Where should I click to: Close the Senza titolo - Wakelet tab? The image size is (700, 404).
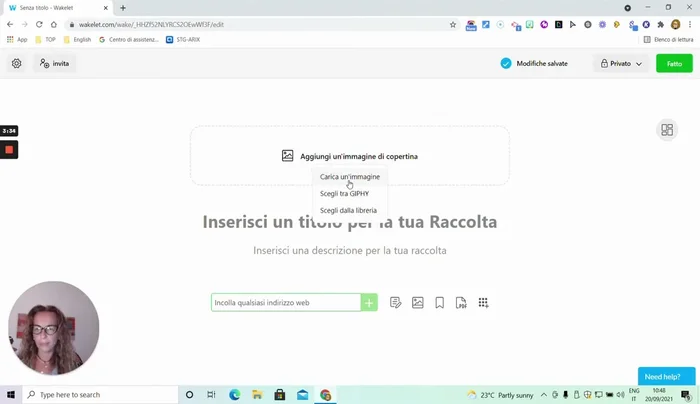[x=105, y=8]
